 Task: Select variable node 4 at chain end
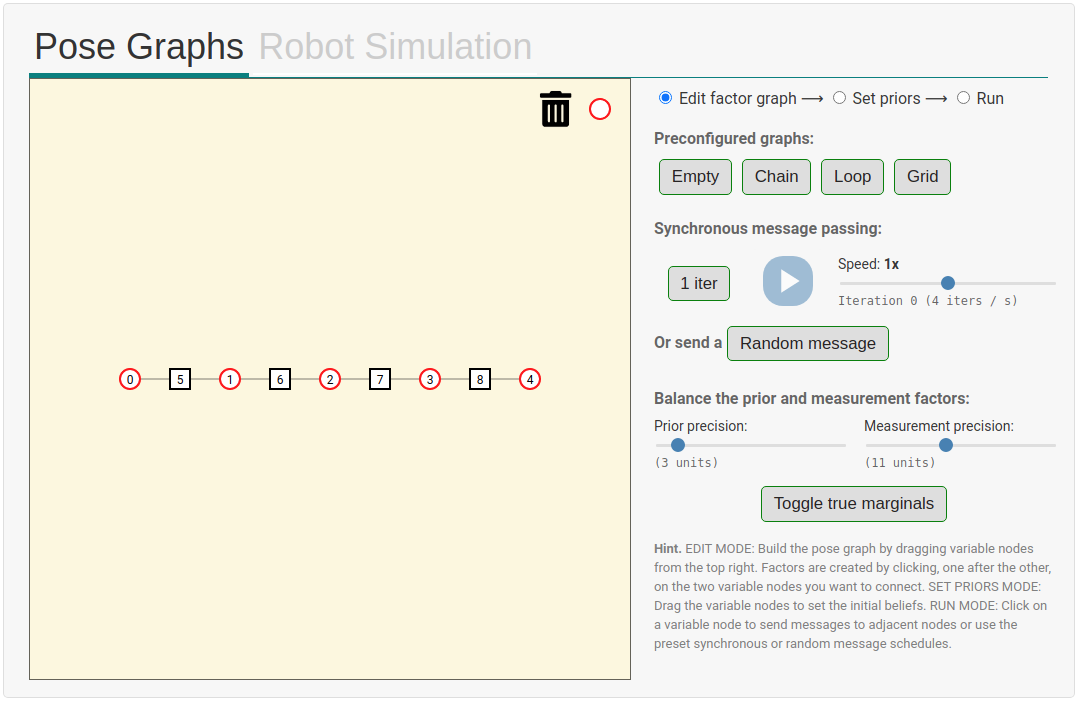coord(530,379)
